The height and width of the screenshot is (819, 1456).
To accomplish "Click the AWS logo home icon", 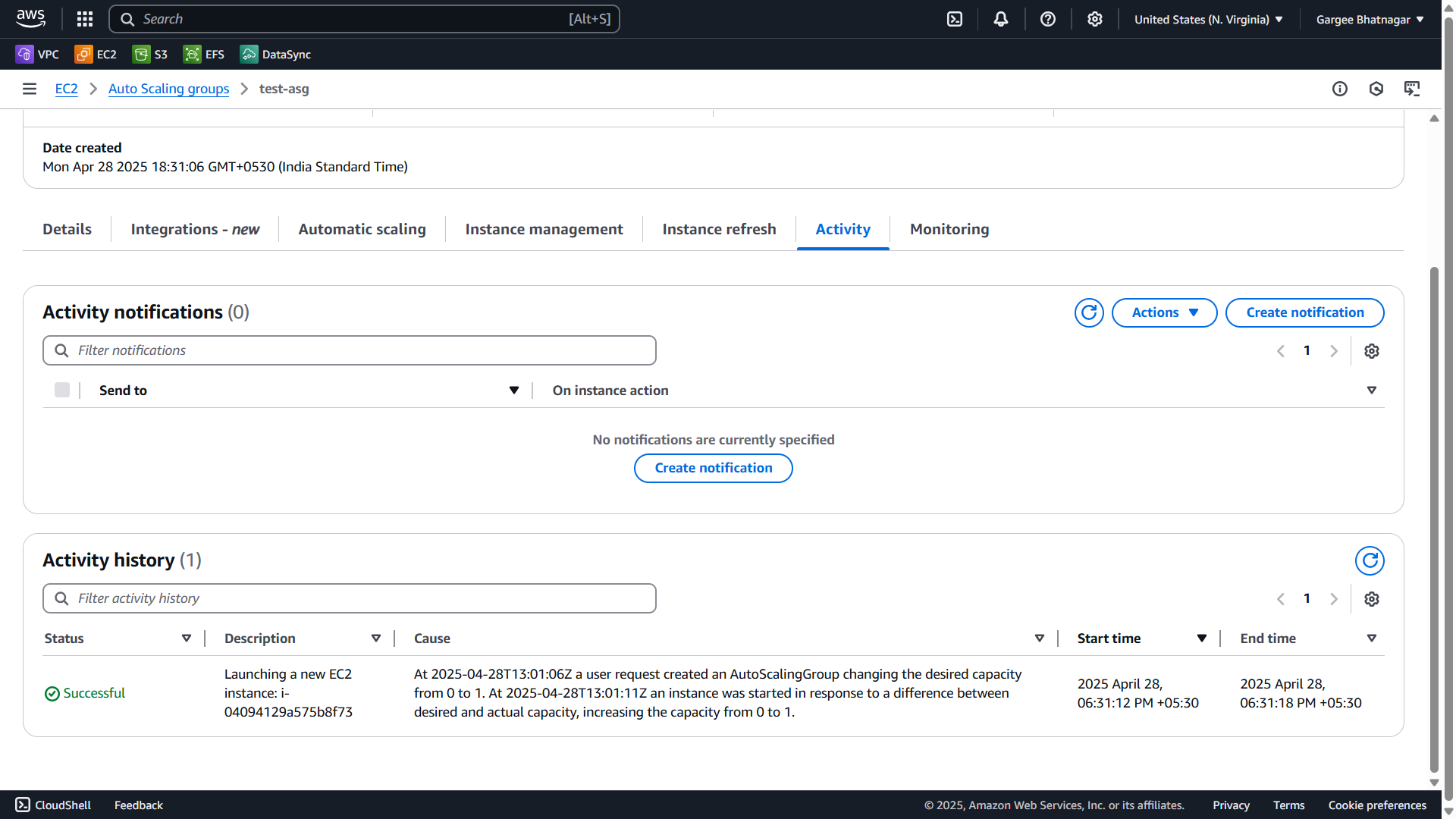I will (x=30, y=19).
